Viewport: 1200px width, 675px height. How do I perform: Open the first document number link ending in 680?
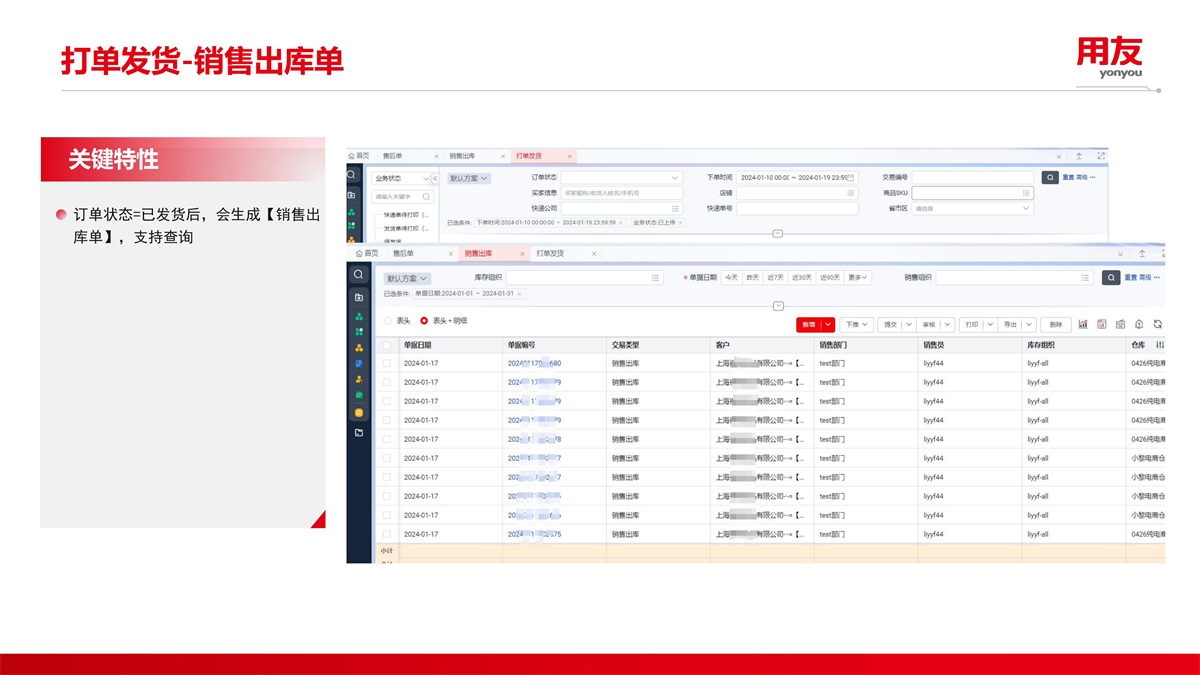(534, 364)
